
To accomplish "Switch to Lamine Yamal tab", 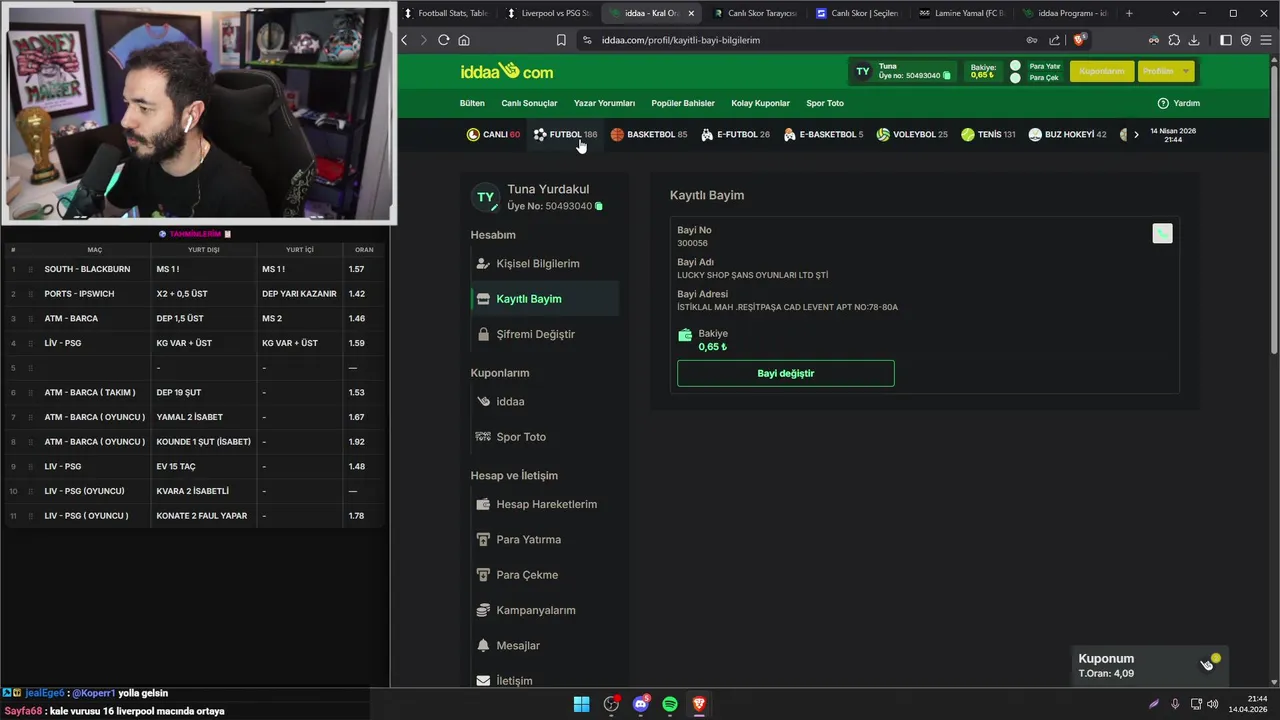I will pyautogui.click(x=960, y=13).
